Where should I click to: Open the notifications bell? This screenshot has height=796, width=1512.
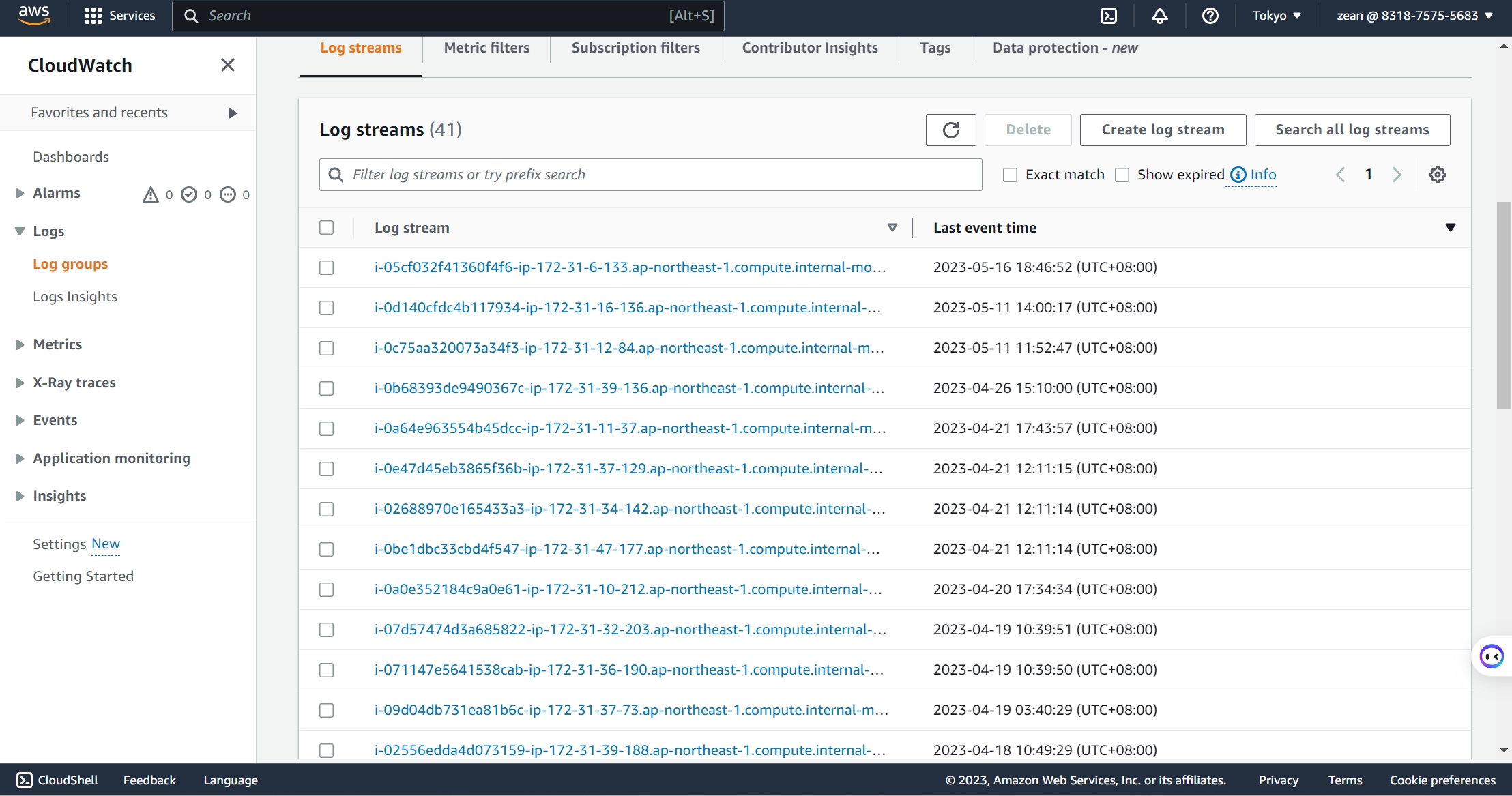(x=1160, y=16)
